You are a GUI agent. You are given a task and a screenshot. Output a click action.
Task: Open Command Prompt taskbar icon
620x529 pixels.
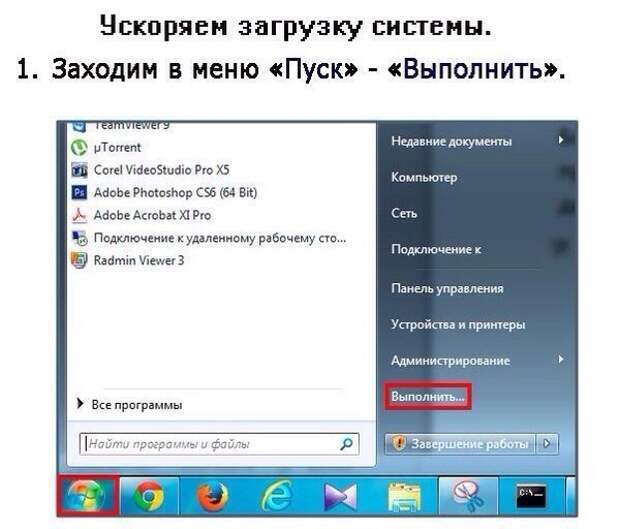(x=531, y=496)
